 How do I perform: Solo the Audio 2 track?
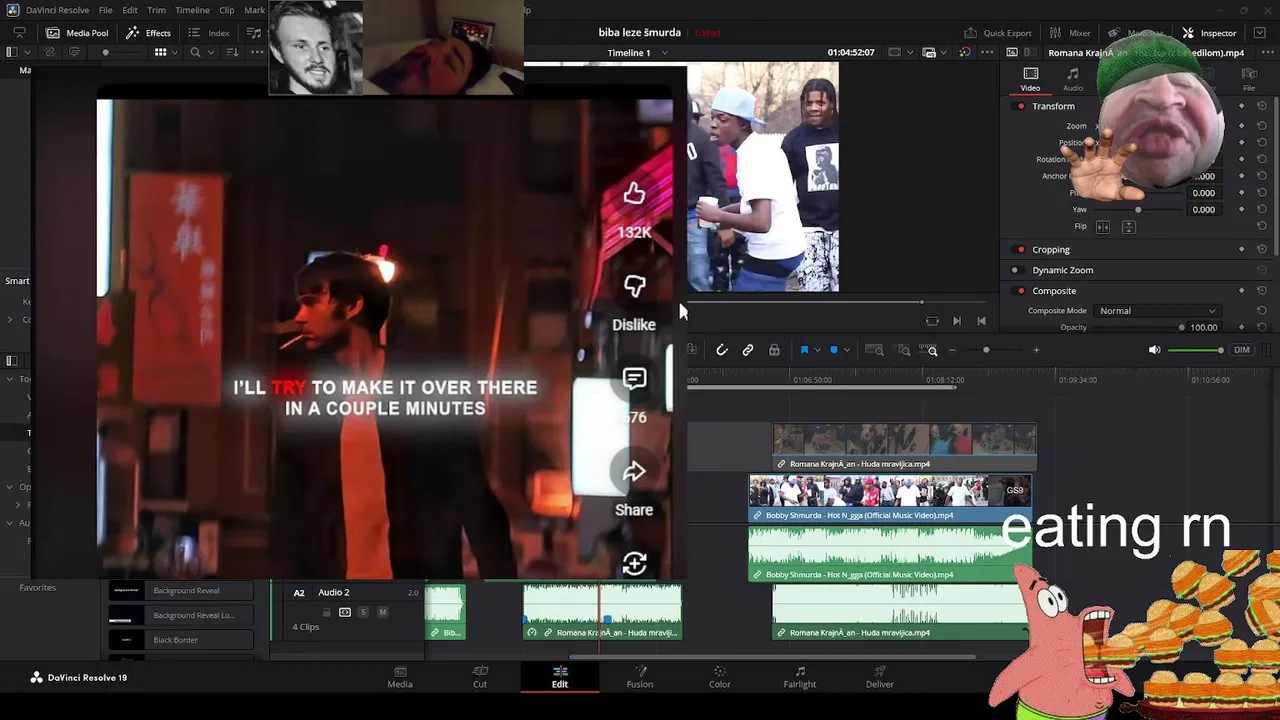point(363,612)
